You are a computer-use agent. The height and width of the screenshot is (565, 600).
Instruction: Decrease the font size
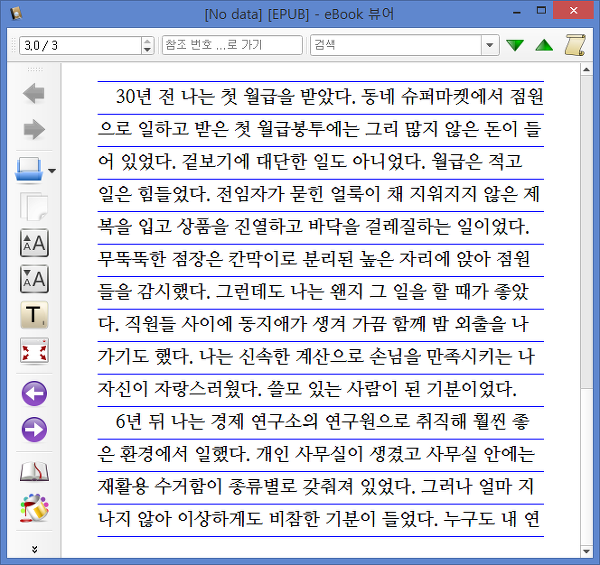click(x=34, y=279)
